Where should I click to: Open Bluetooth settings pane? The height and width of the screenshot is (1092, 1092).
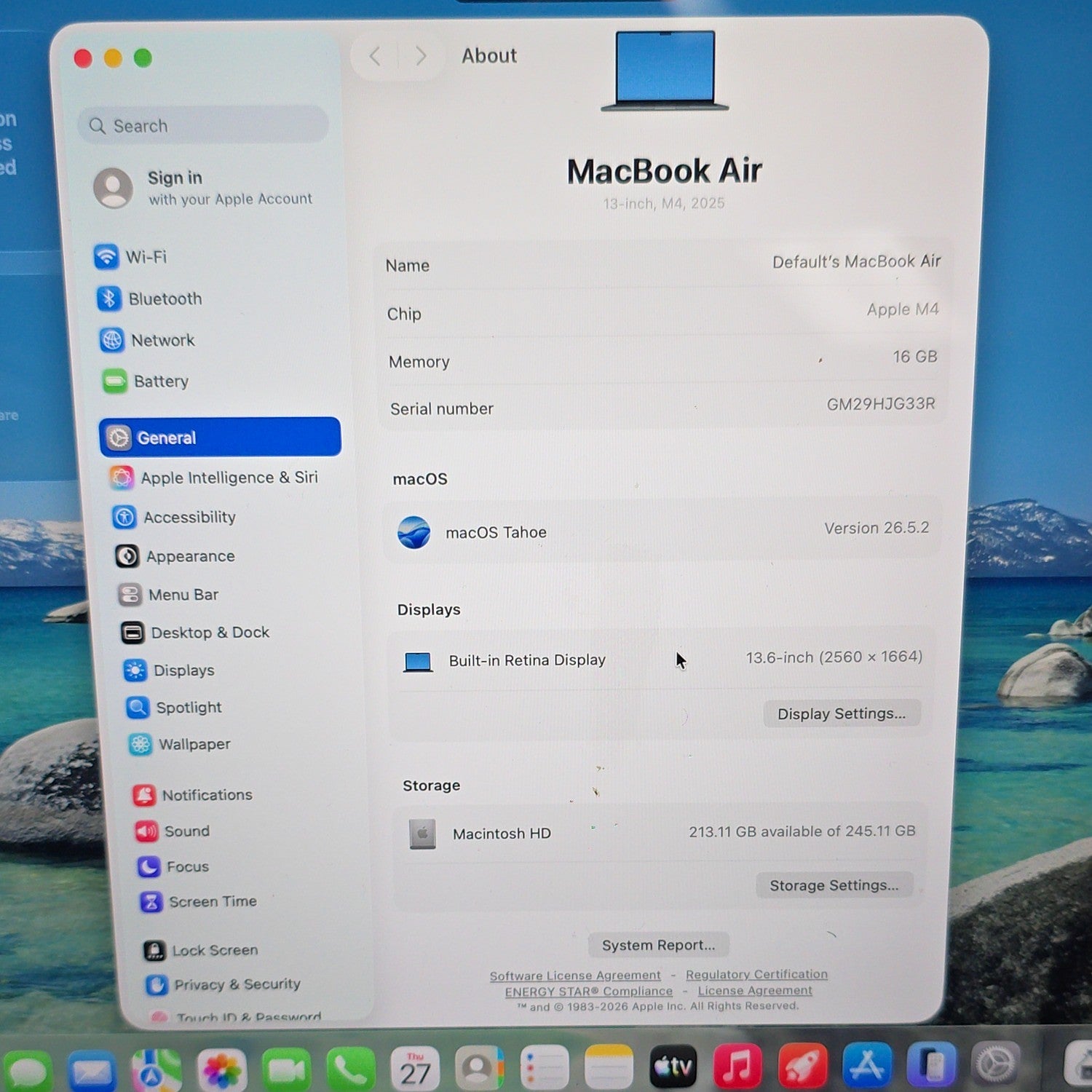149,298
